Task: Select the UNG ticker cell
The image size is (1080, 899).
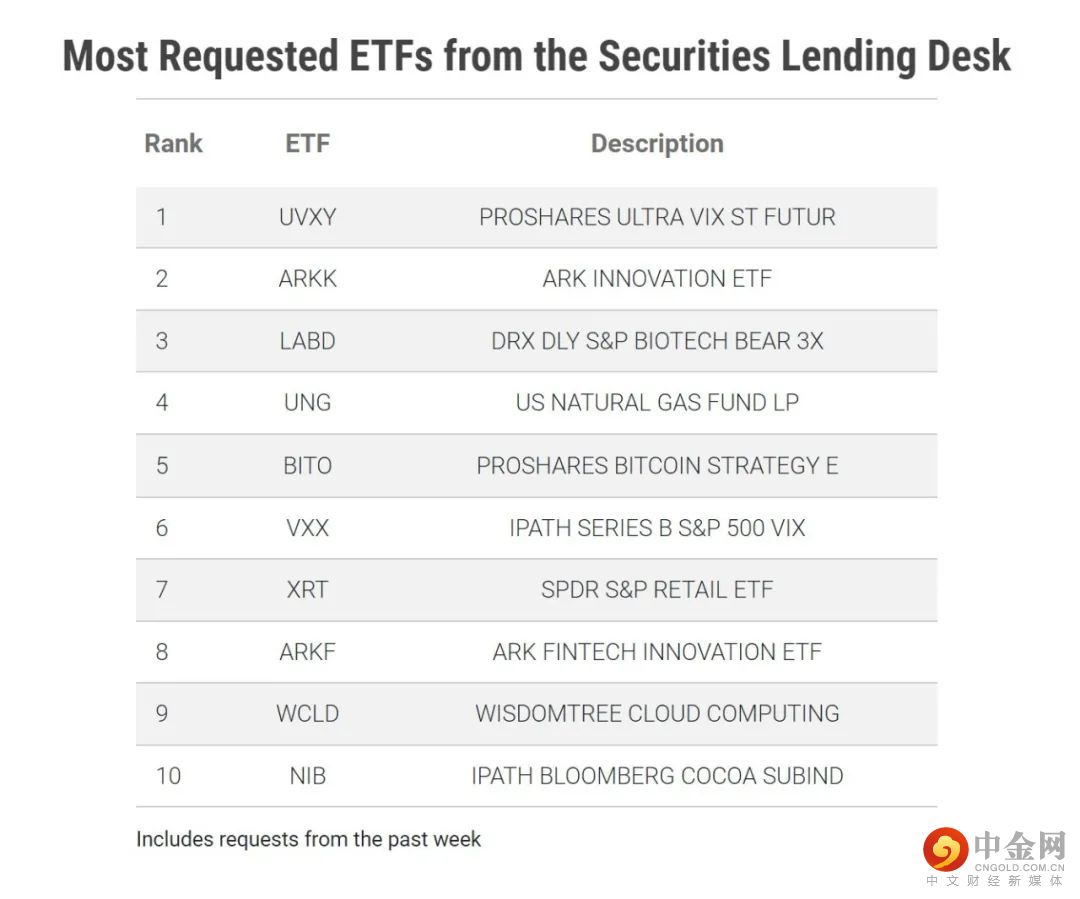Action: pos(307,403)
